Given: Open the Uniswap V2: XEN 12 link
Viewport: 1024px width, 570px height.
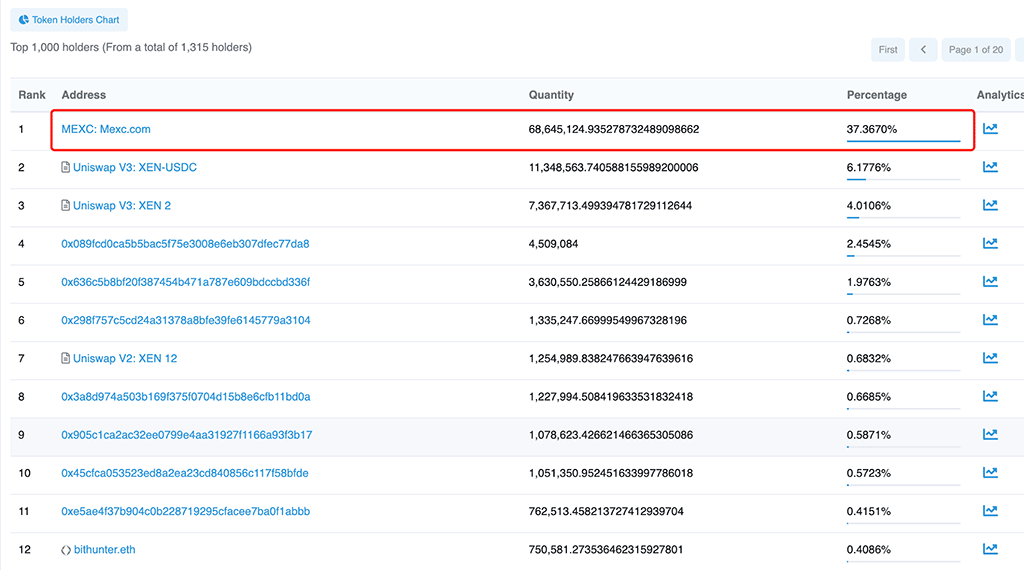Looking at the screenshot, I should click(125, 358).
